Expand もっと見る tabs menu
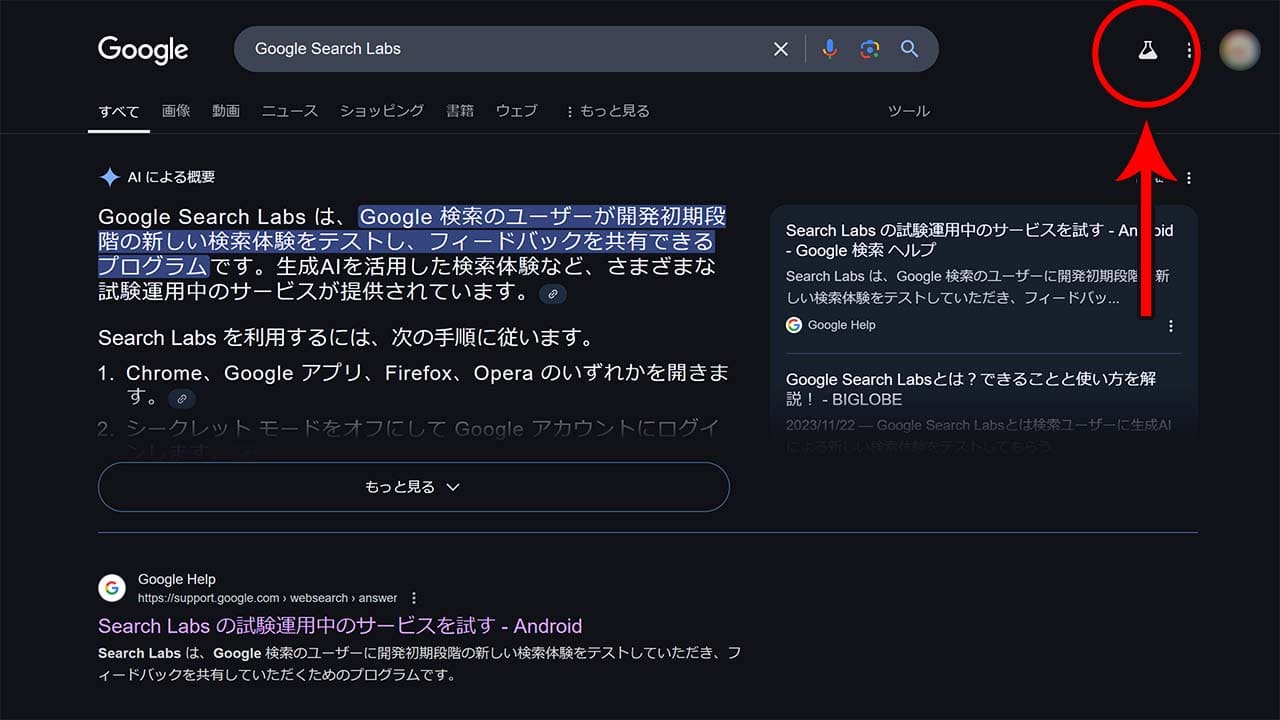Image resolution: width=1280 pixels, height=720 pixels. (x=608, y=111)
